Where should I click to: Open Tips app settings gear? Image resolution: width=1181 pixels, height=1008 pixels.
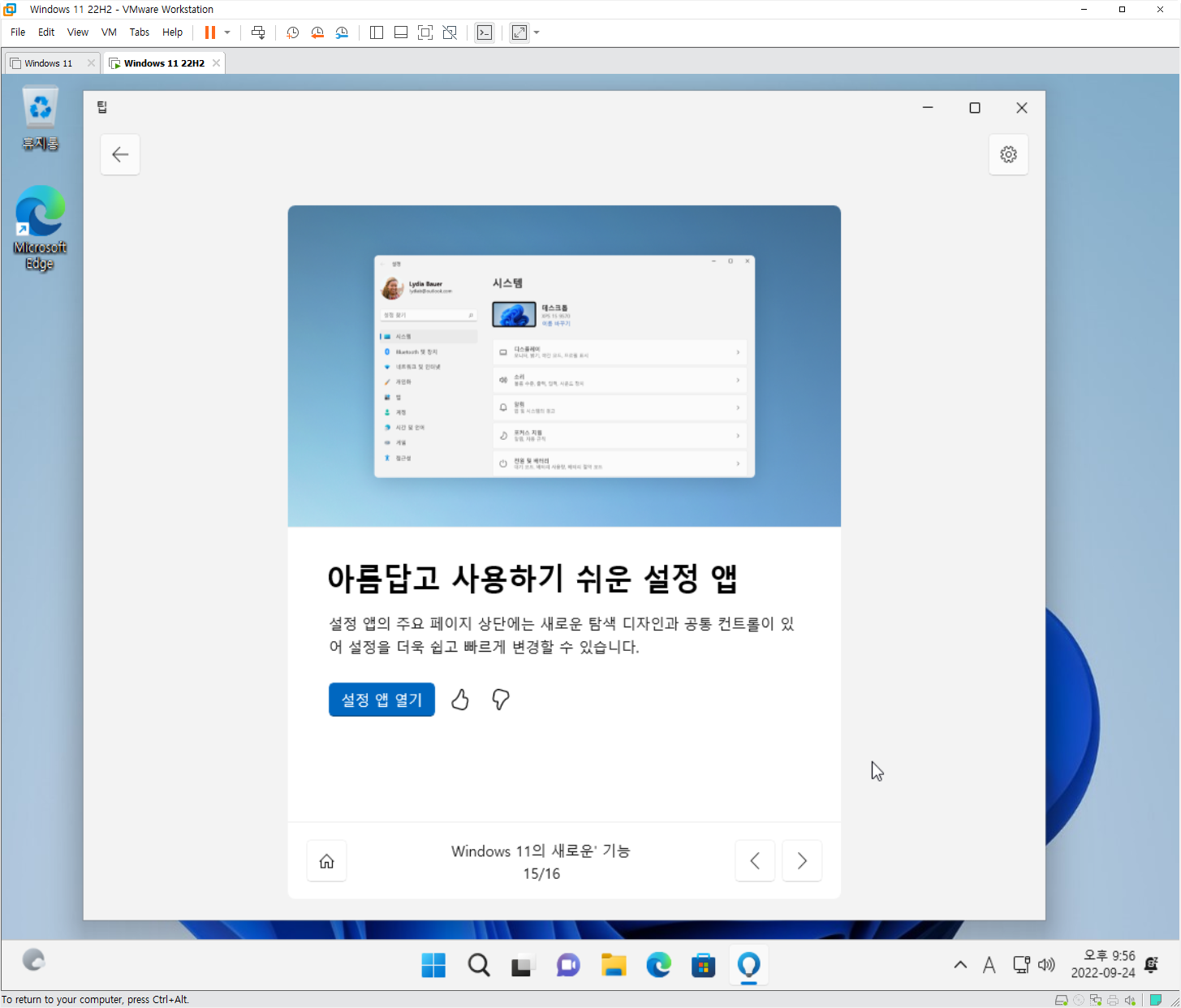pos(1008,154)
